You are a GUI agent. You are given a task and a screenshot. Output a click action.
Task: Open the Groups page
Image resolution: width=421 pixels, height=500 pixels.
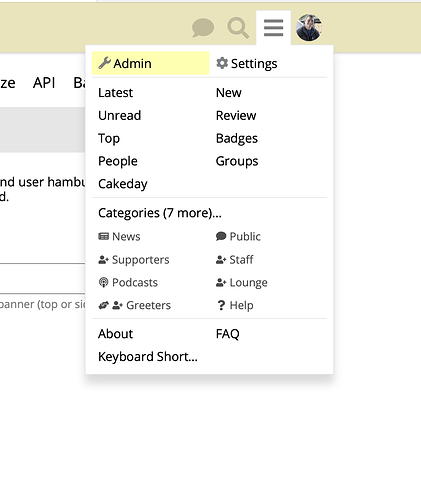tap(237, 161)
